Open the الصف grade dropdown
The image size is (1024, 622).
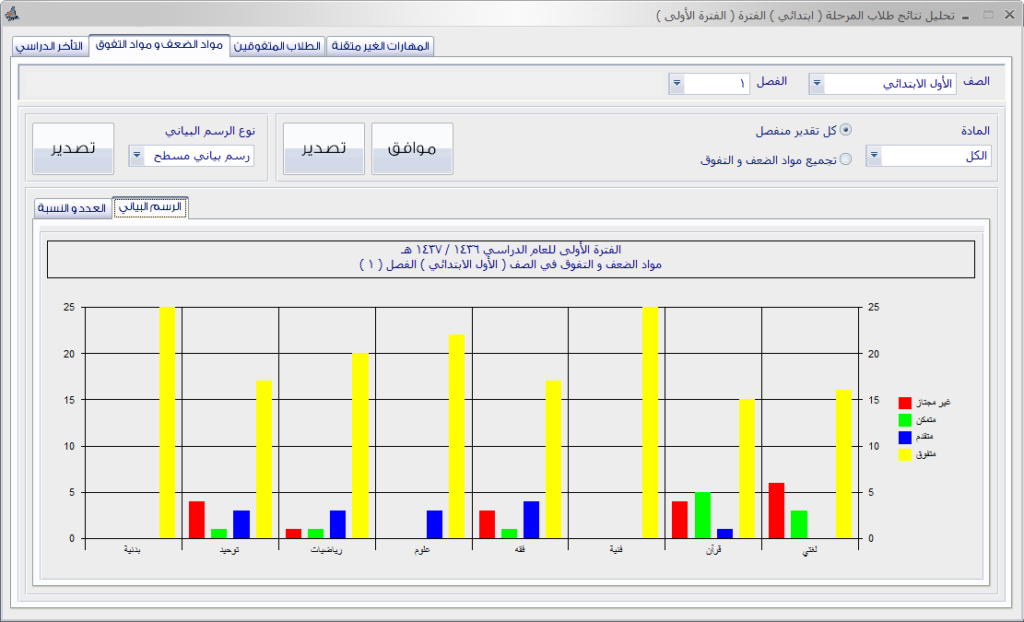coord(816,84)
